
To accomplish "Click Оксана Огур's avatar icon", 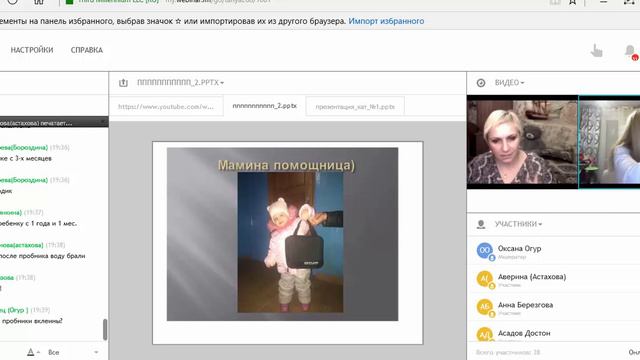I will (x=485, y=250).
